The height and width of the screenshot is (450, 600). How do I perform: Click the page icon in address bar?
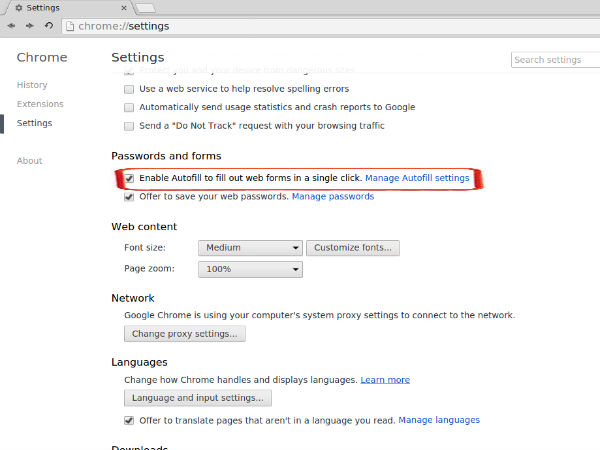coord(70,25)
